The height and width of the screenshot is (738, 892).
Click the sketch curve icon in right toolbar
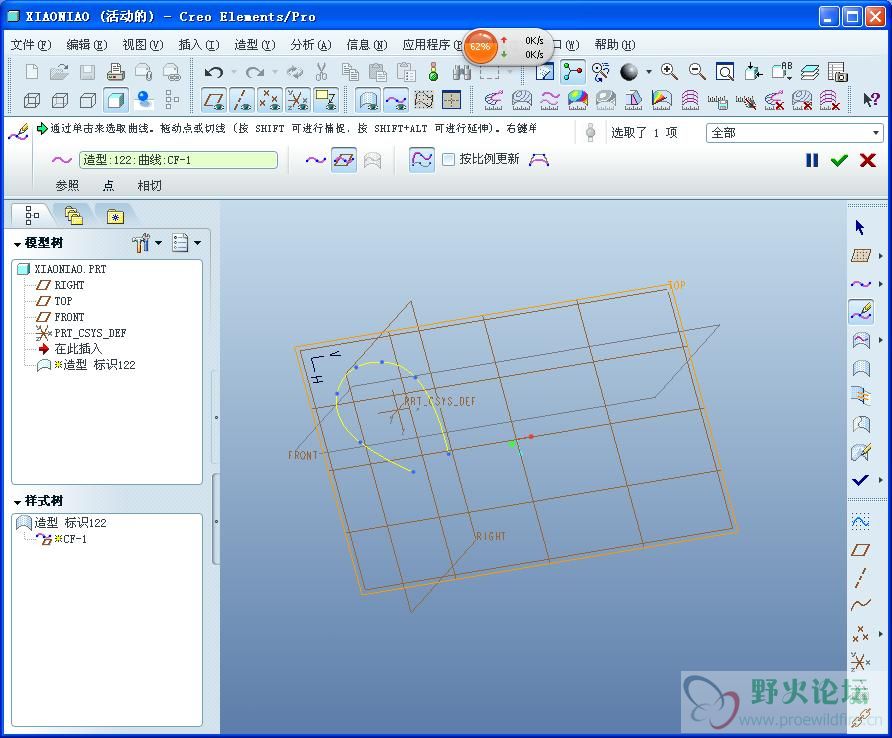coord(861,604)
